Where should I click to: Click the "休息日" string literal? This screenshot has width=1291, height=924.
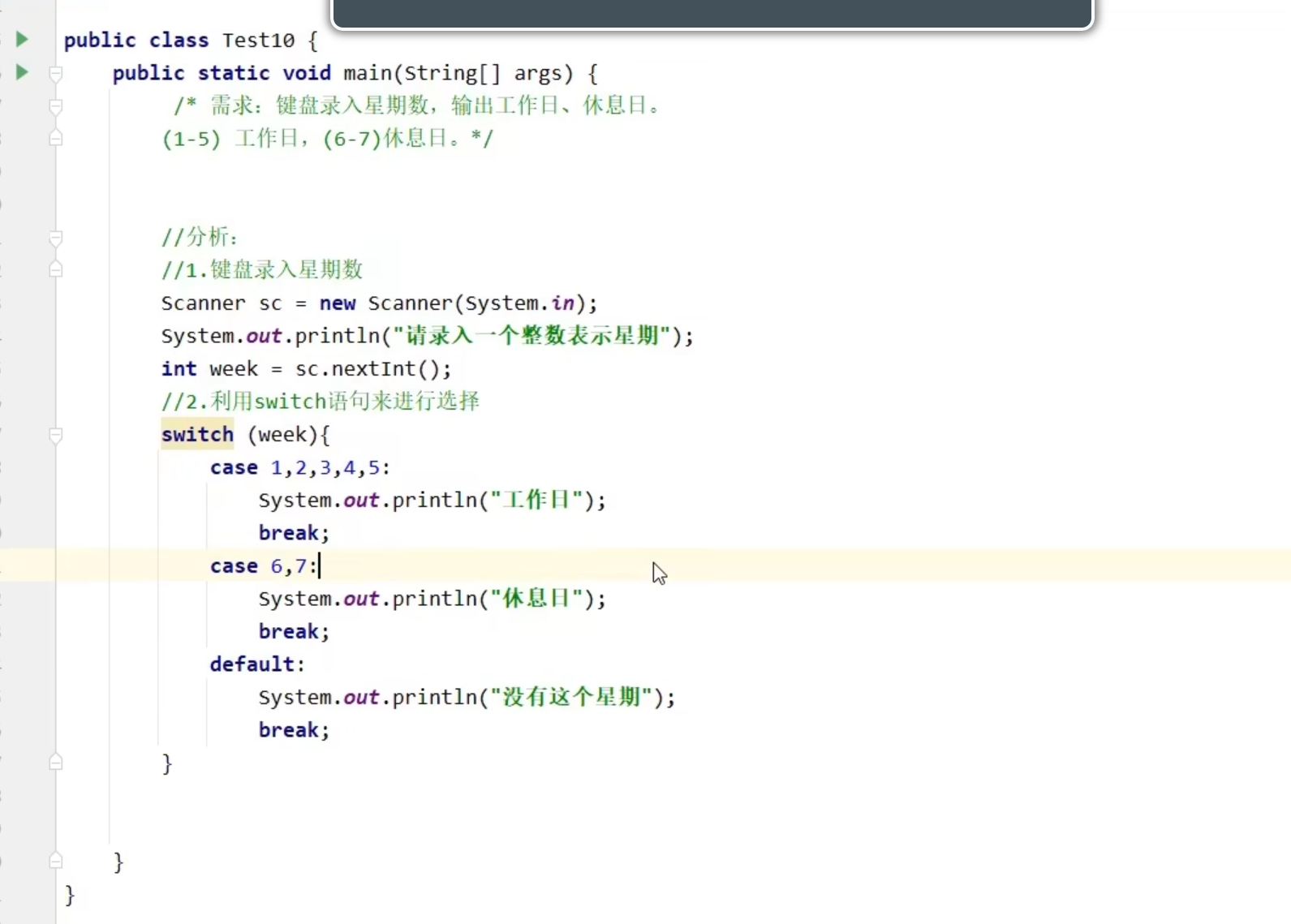click(536, 599)
